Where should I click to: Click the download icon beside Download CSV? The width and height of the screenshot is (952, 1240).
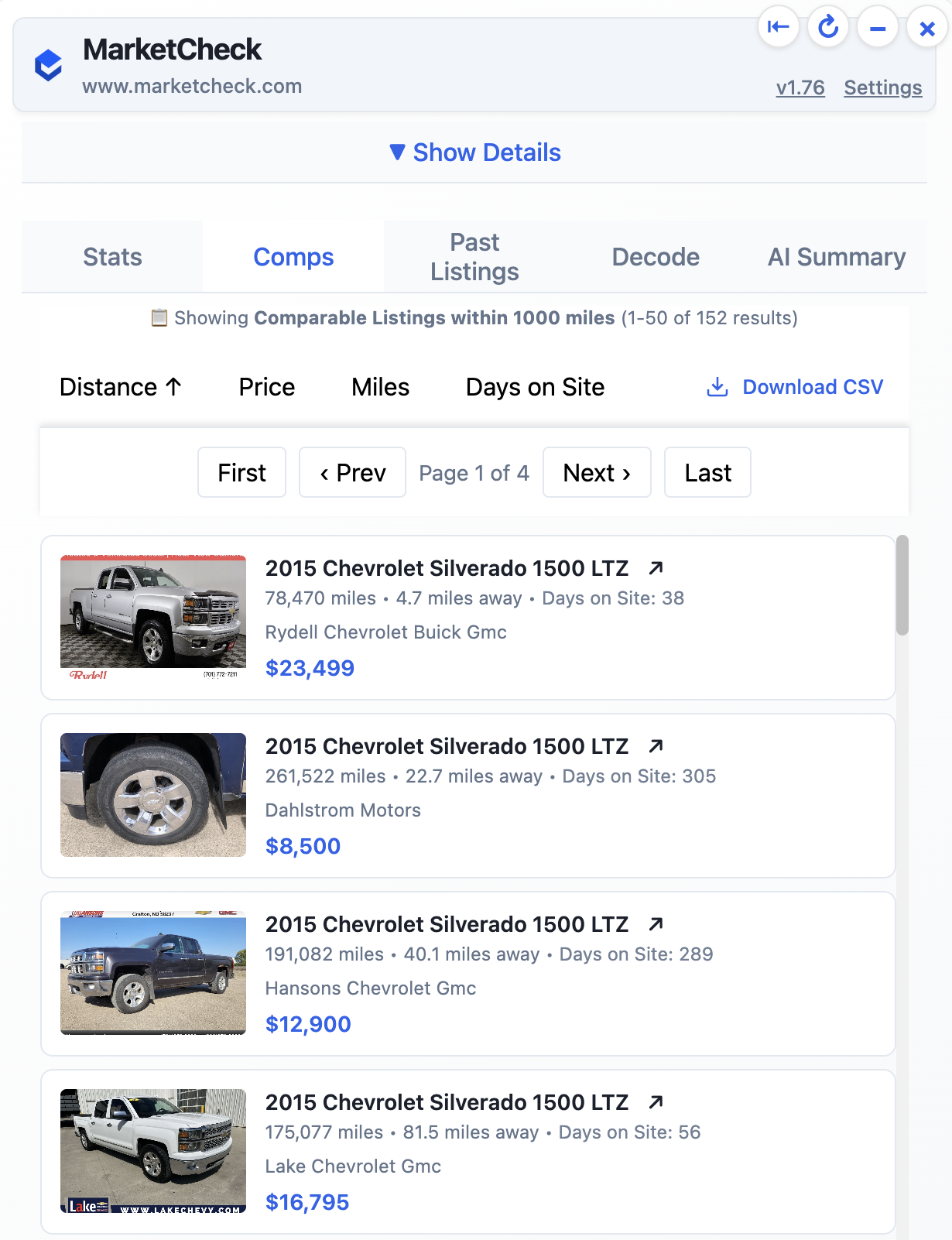(717, 387)
